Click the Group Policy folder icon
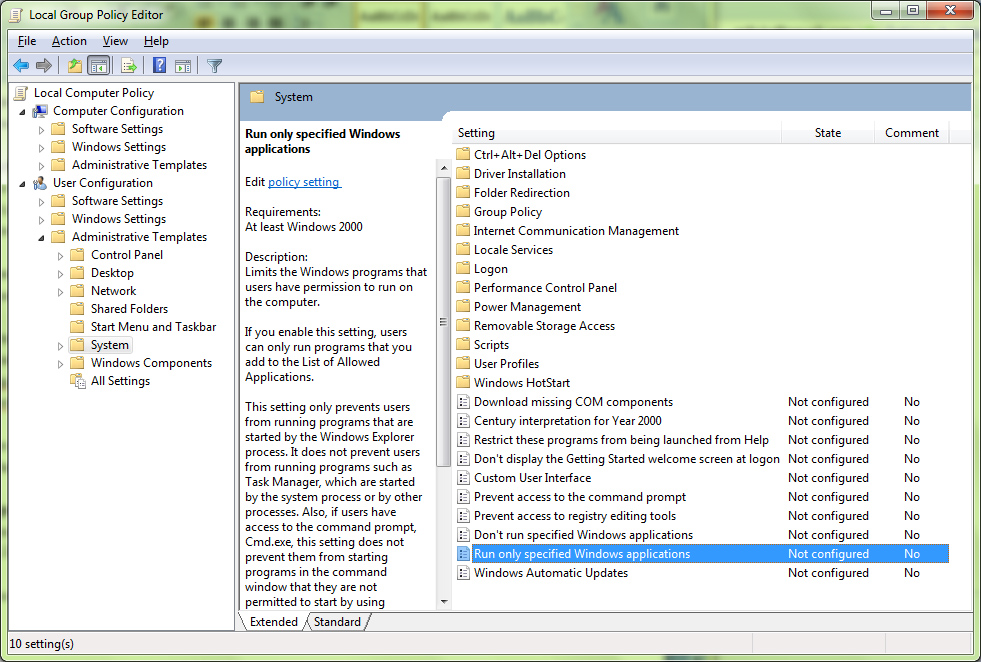 click(x=463, y=211)
